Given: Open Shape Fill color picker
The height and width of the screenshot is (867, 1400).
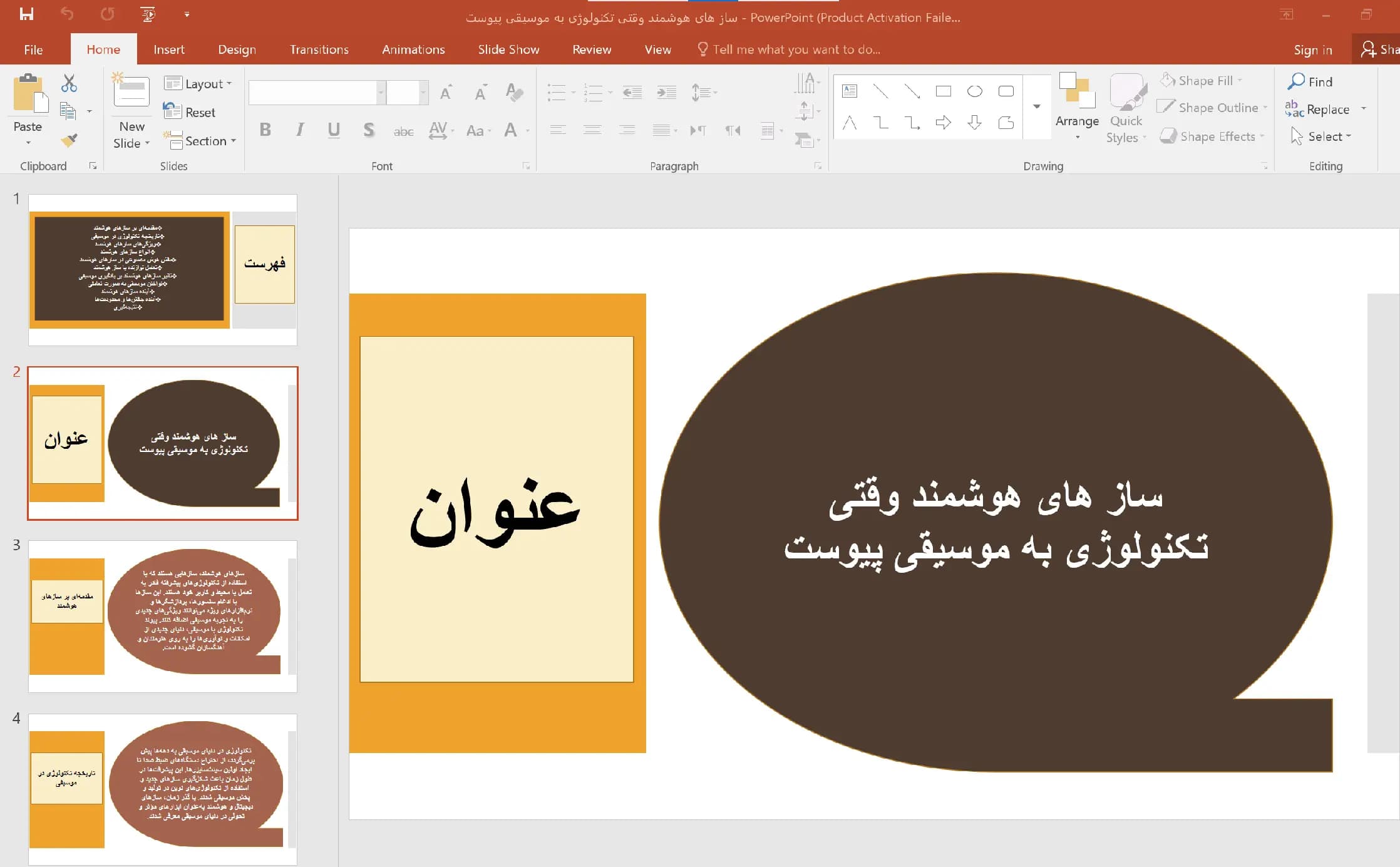Looking at the screenshot, I should [1201, 80].
